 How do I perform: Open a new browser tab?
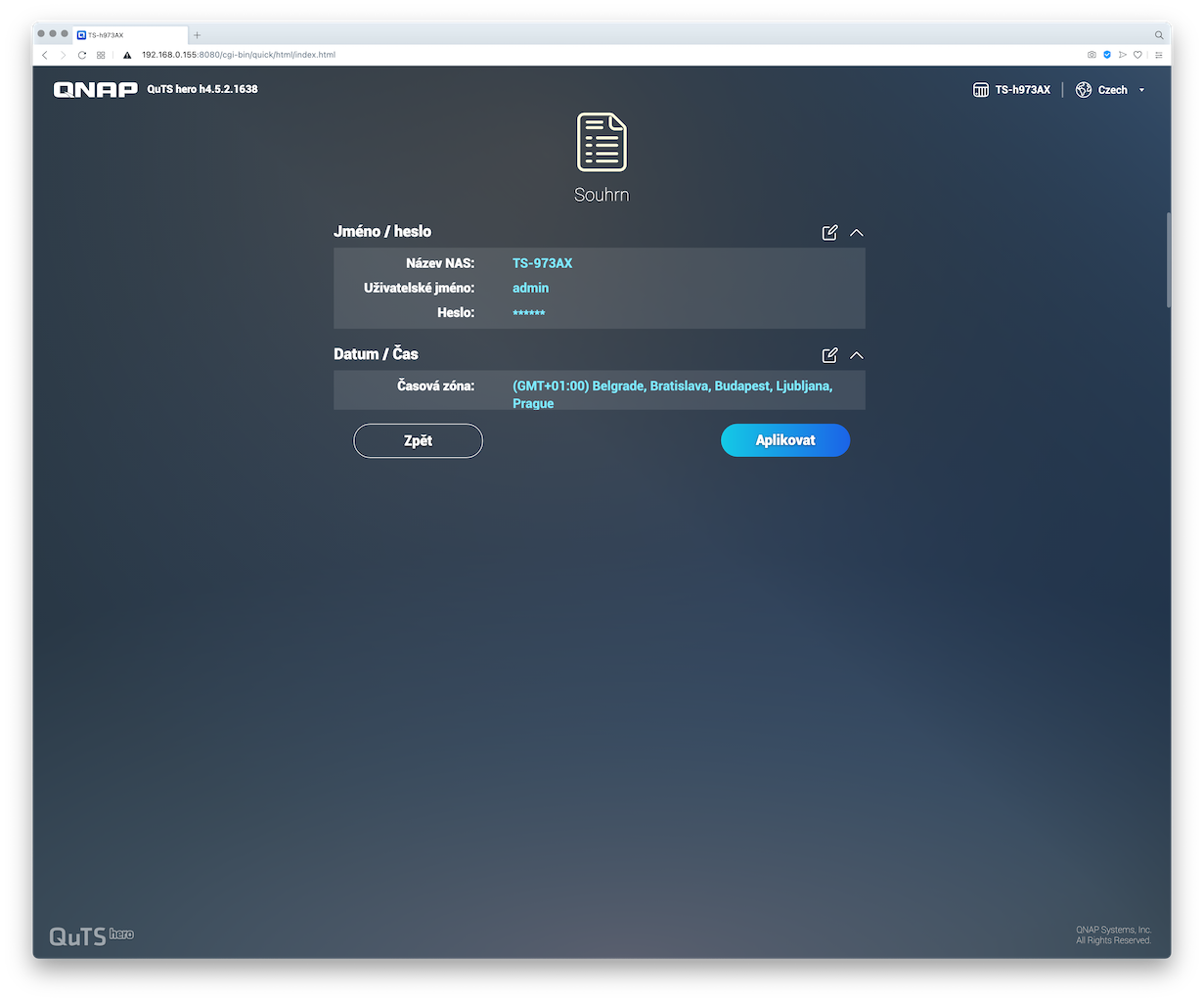pos(197,35)
